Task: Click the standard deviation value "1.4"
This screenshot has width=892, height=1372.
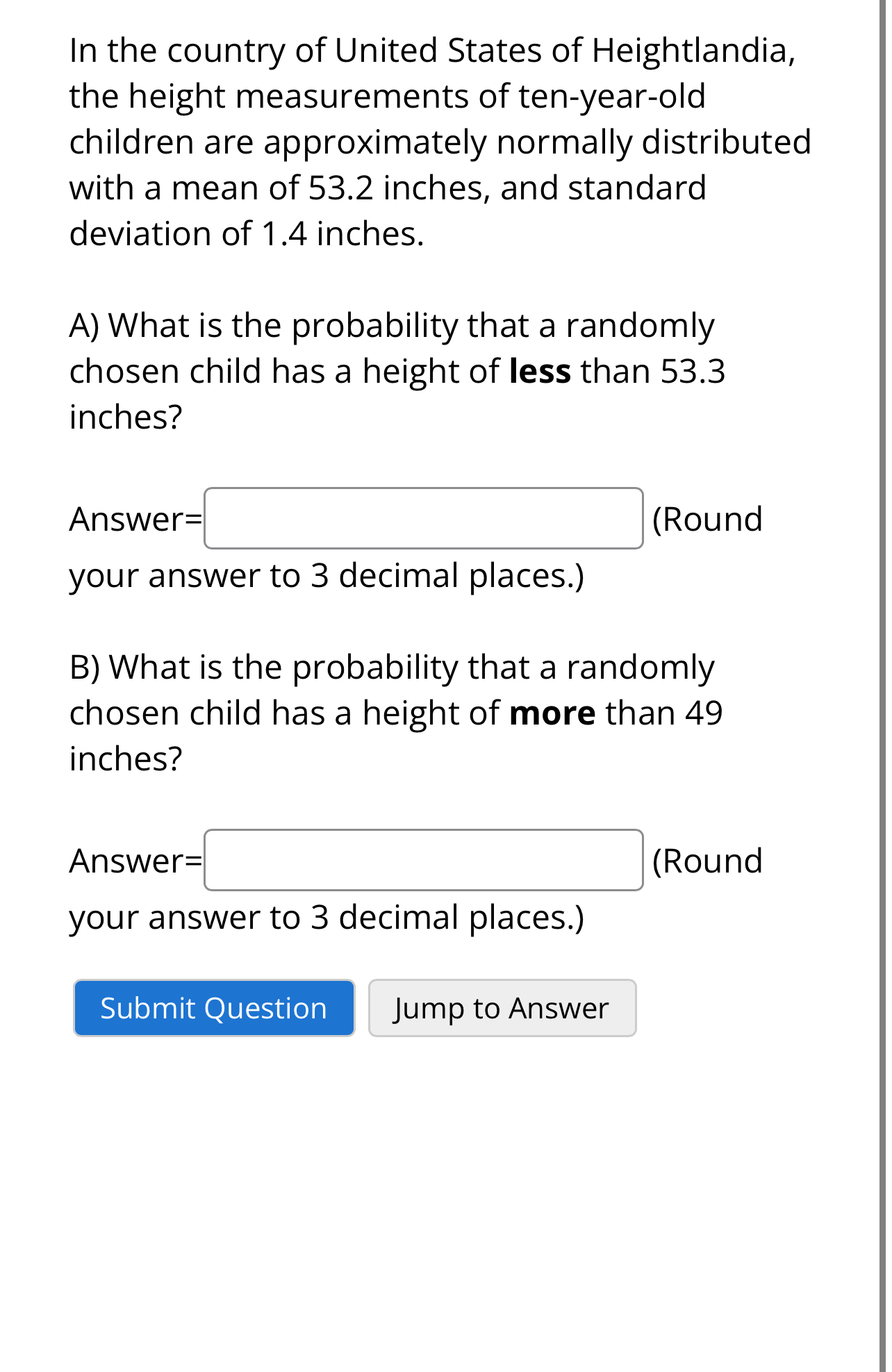Action: pyautogui.click(x=284, y=234)
